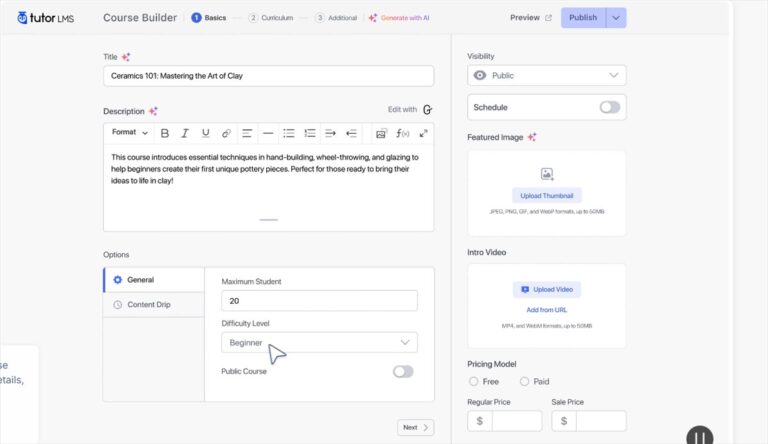Enable the Schedule toggle

point(609,107)
